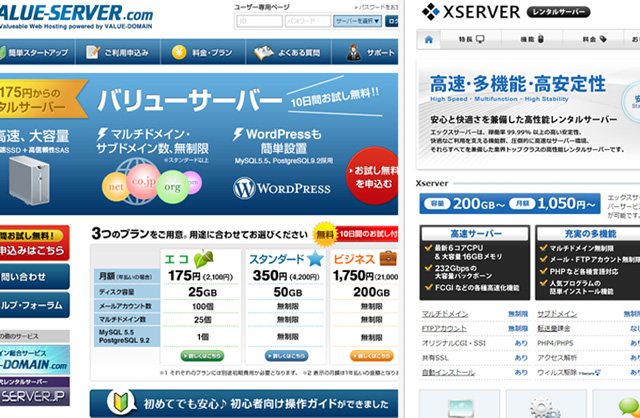Click the 共有SSL row text

(435, 358)
